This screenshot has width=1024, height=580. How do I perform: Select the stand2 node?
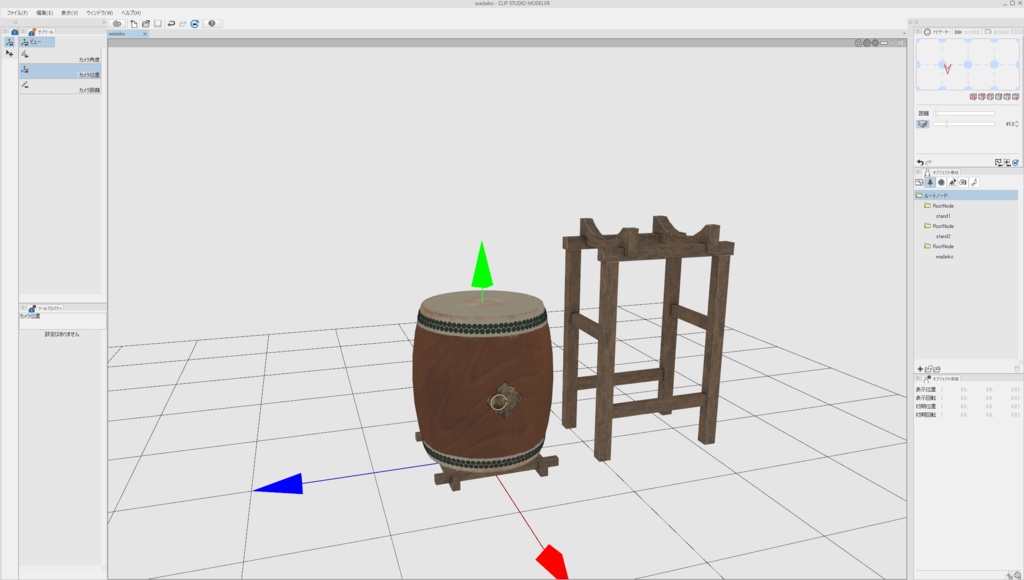click(x=943, y=236)
